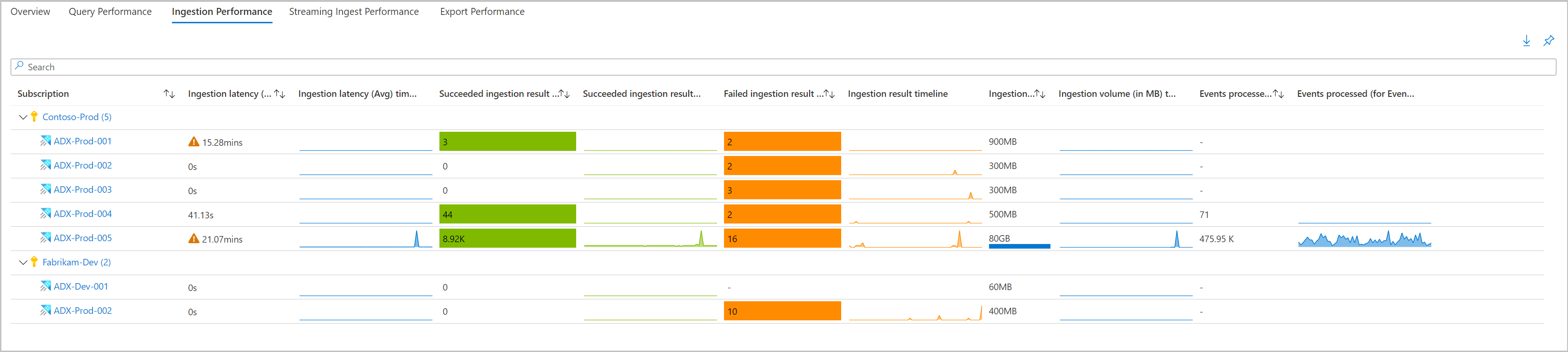
Task: Open the ADX-Prod-003 cluster link
Action: 83,190
